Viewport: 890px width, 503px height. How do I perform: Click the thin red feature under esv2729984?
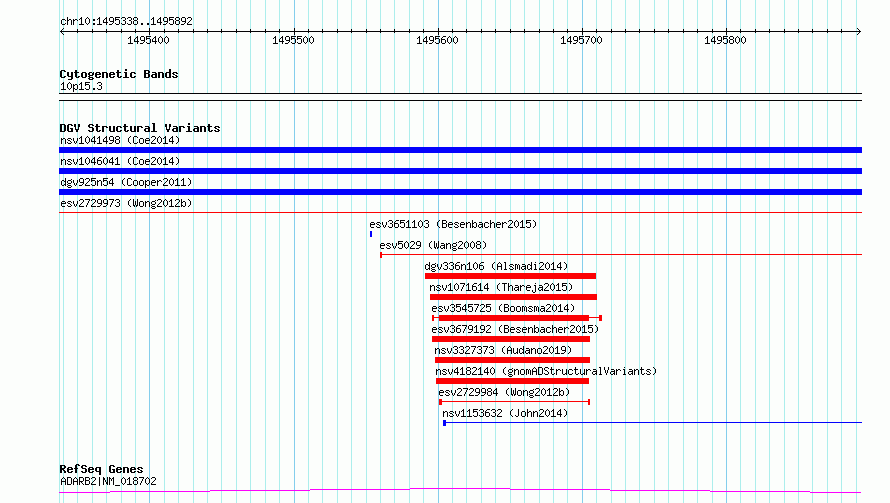click(515, 402)
